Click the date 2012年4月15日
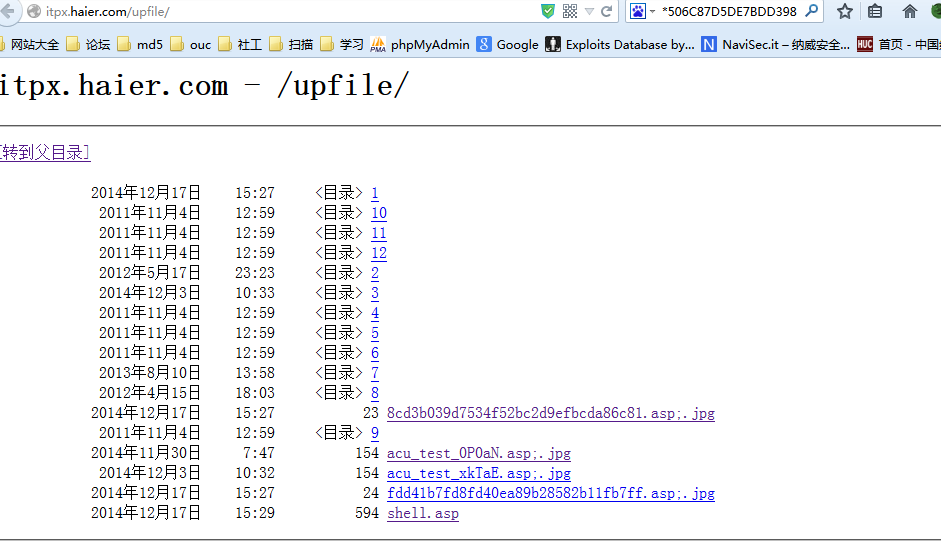 pos(149,393)
